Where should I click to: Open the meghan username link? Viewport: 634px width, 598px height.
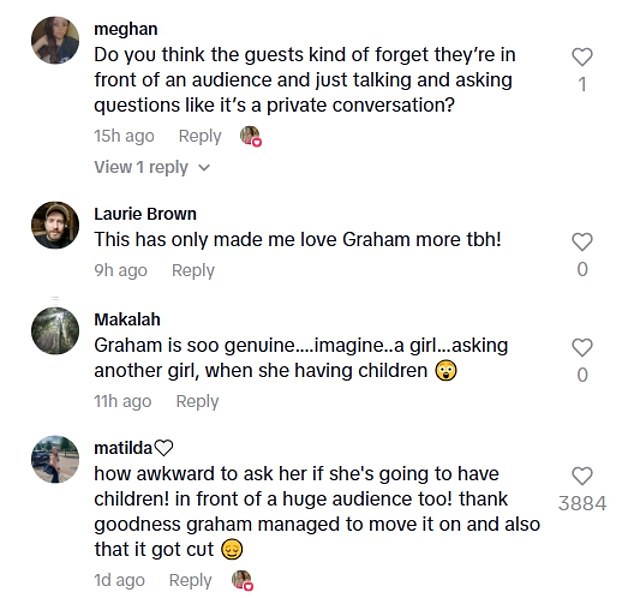(125, 29)
